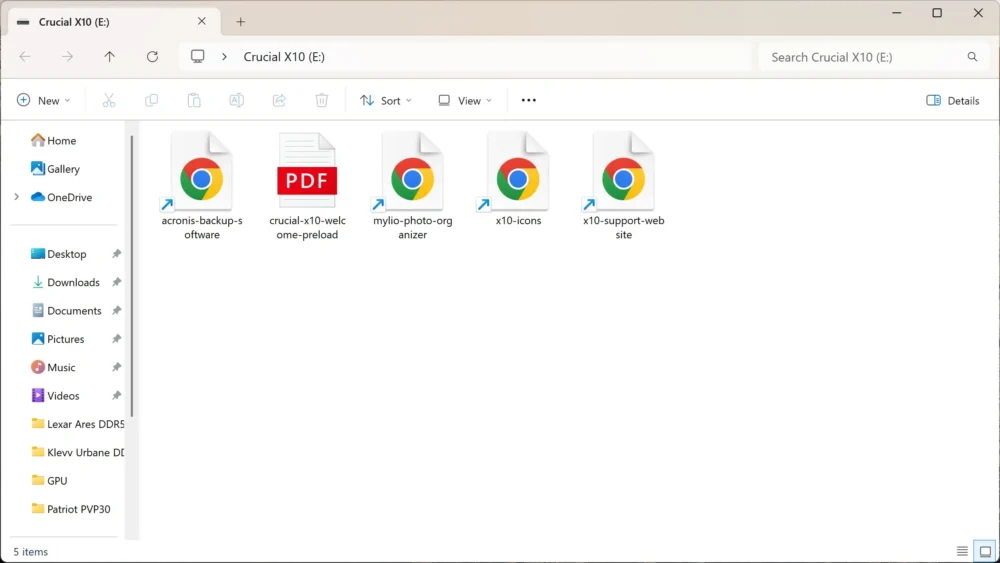Open the acronis-backup-software shortcut

click(202, 185)
